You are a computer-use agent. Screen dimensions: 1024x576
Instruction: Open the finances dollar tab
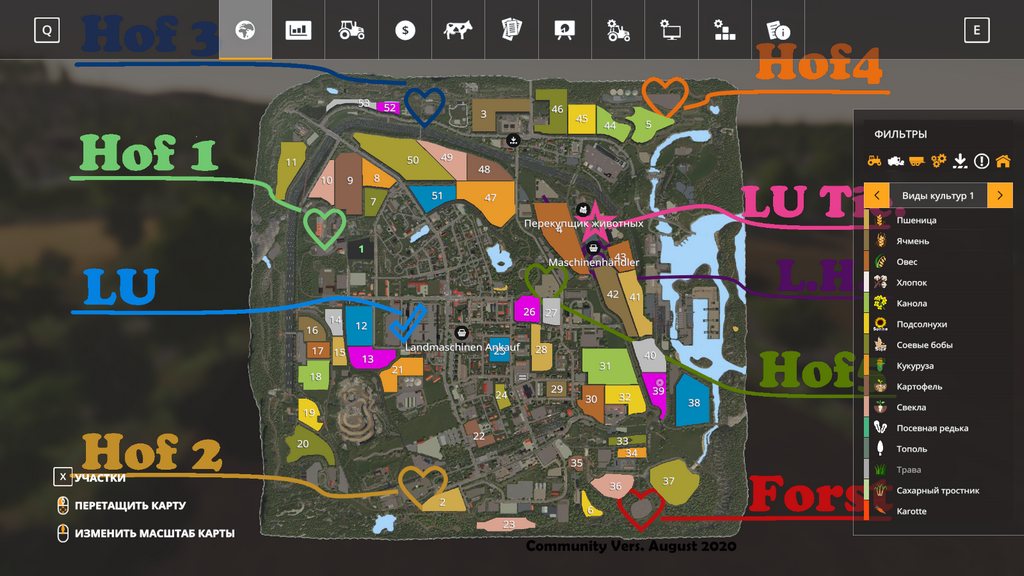[405, 30]
